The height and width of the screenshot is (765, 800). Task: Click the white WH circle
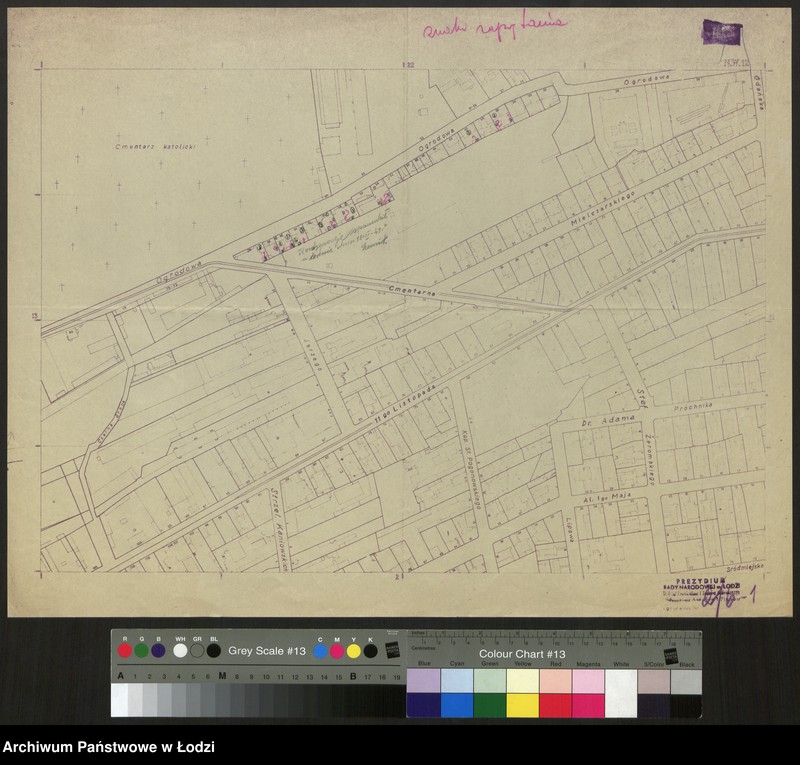180,651
